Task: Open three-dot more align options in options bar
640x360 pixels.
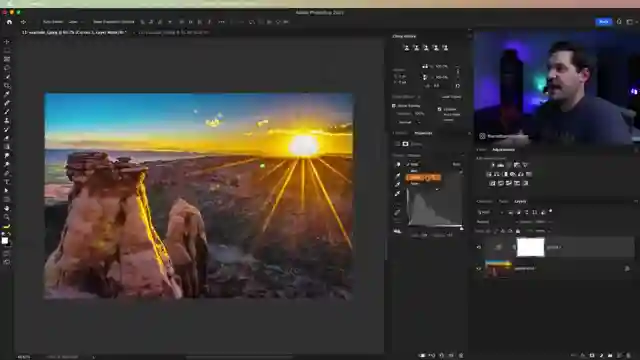Action: (x=222, y=22)
